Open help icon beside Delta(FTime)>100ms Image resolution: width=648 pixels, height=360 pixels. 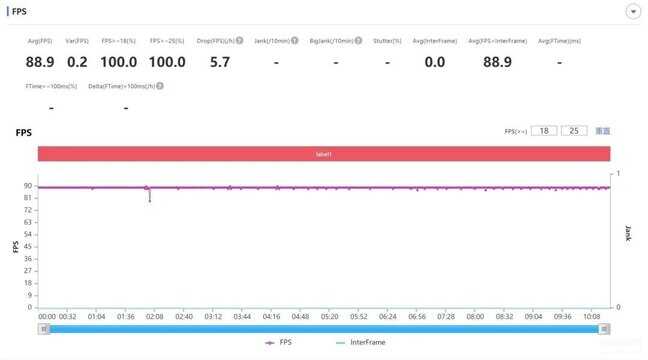point(160,86)
